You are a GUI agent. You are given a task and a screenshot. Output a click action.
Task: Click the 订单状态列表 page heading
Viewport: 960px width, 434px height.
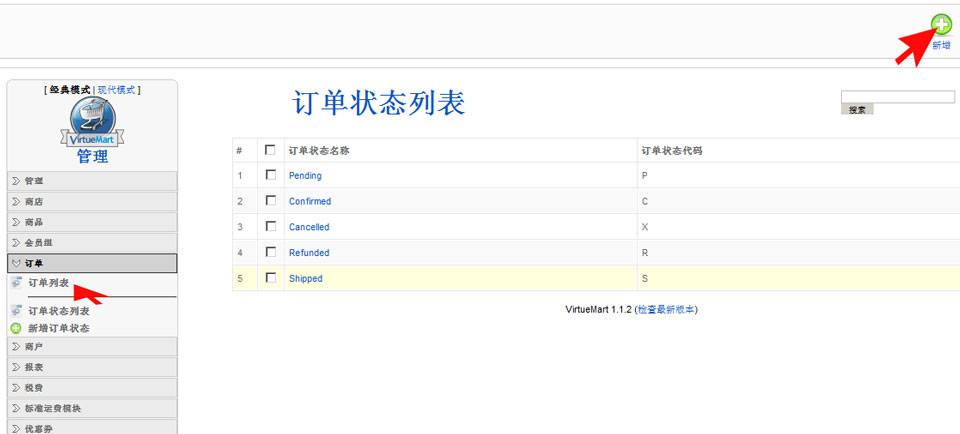pyautogui.click(x=378, y=103)
